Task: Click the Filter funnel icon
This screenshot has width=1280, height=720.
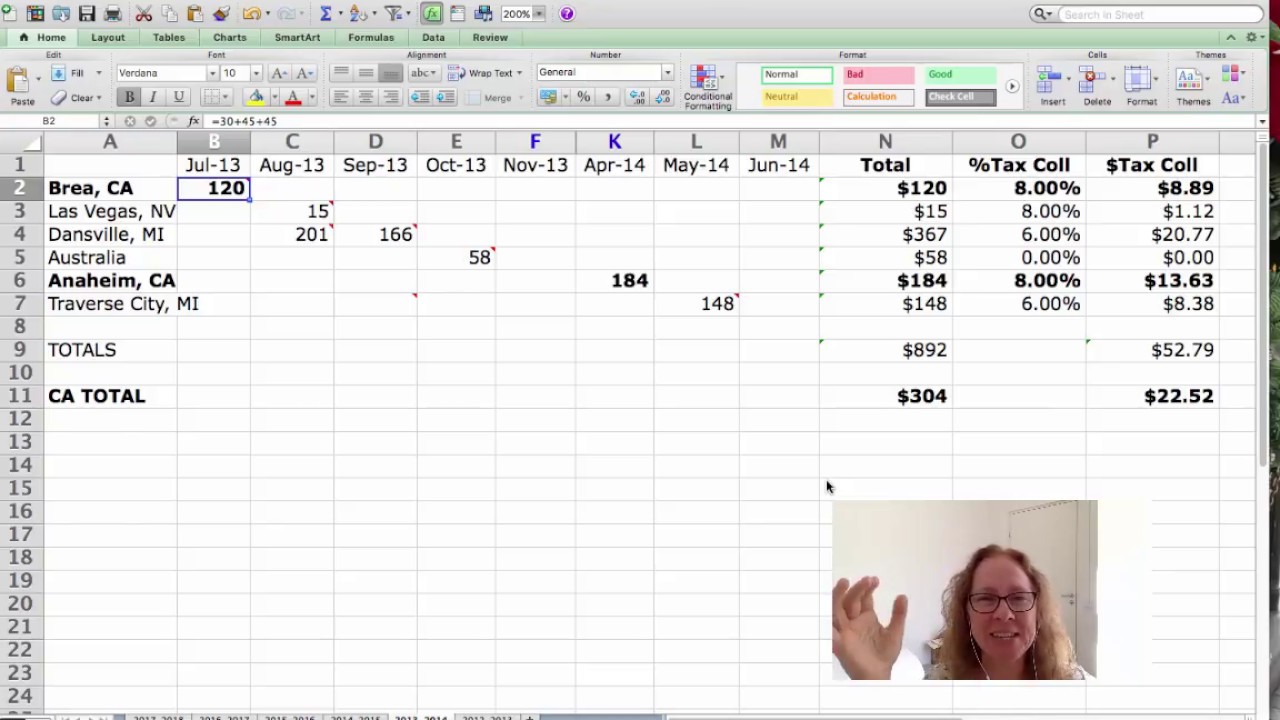Action: point(393,14)
